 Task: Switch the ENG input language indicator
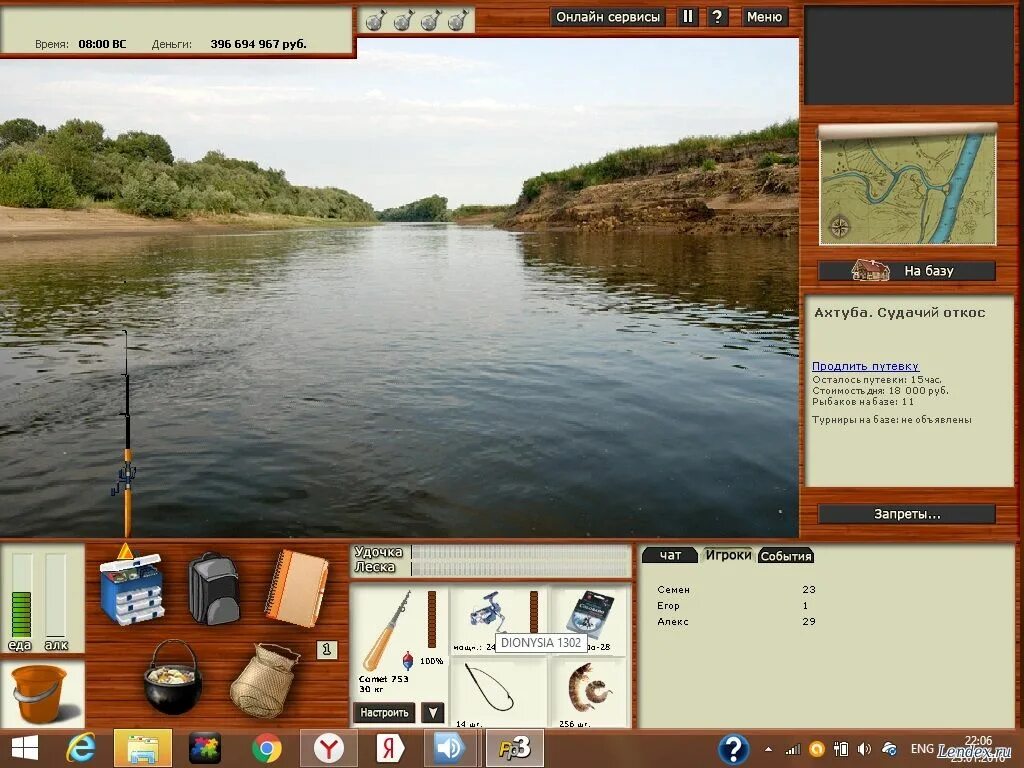[x=922, y=749]
